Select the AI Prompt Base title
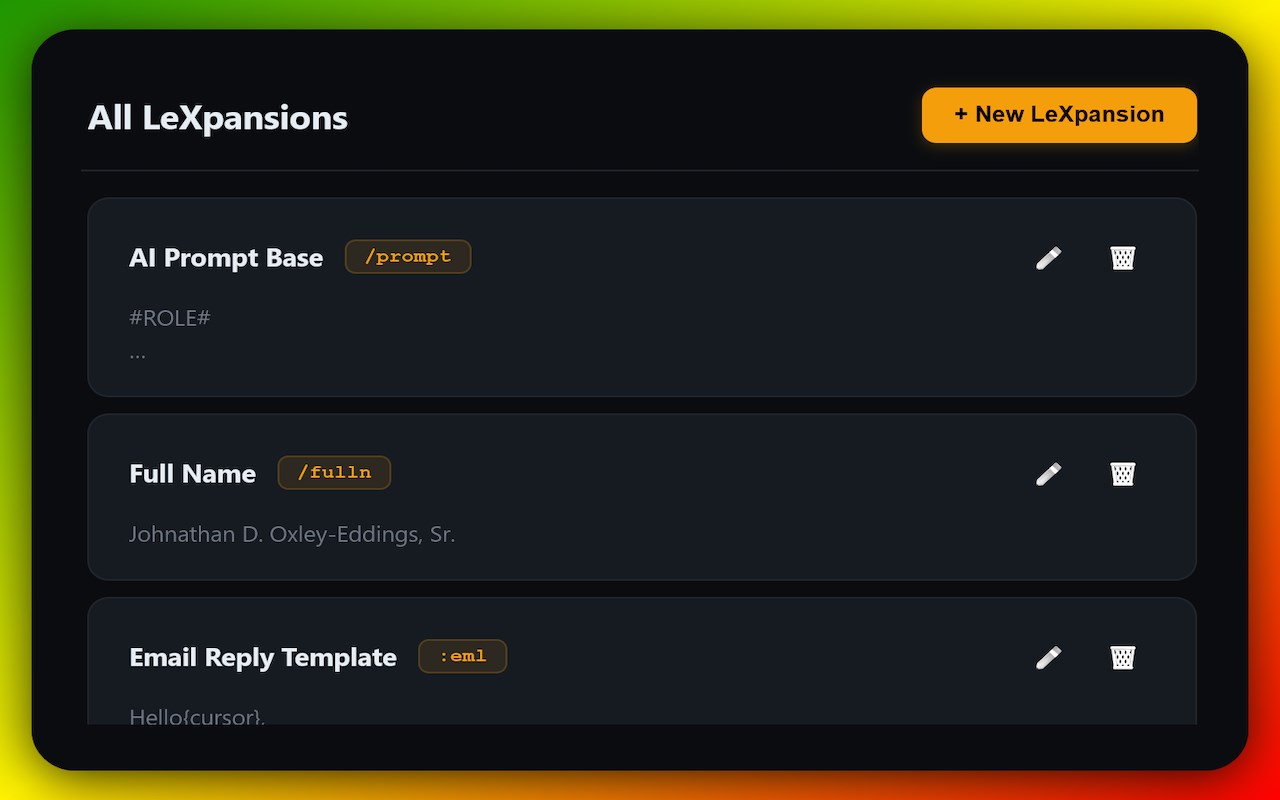The width and height of the screenshot is (1280, 800). pyautogui.click(x=226, y=258)
